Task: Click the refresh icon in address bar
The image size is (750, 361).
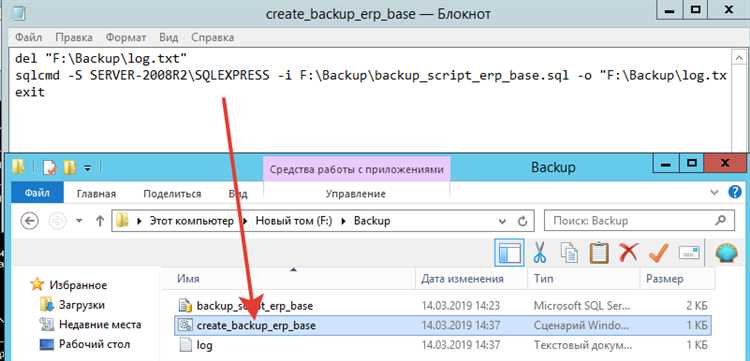Action: tap(523, 221)
